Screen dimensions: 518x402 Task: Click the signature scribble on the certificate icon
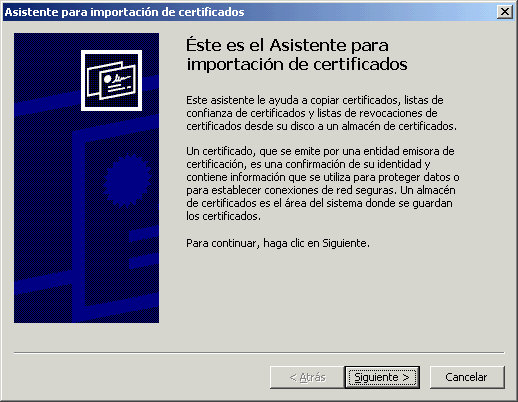tap(121, 78)
